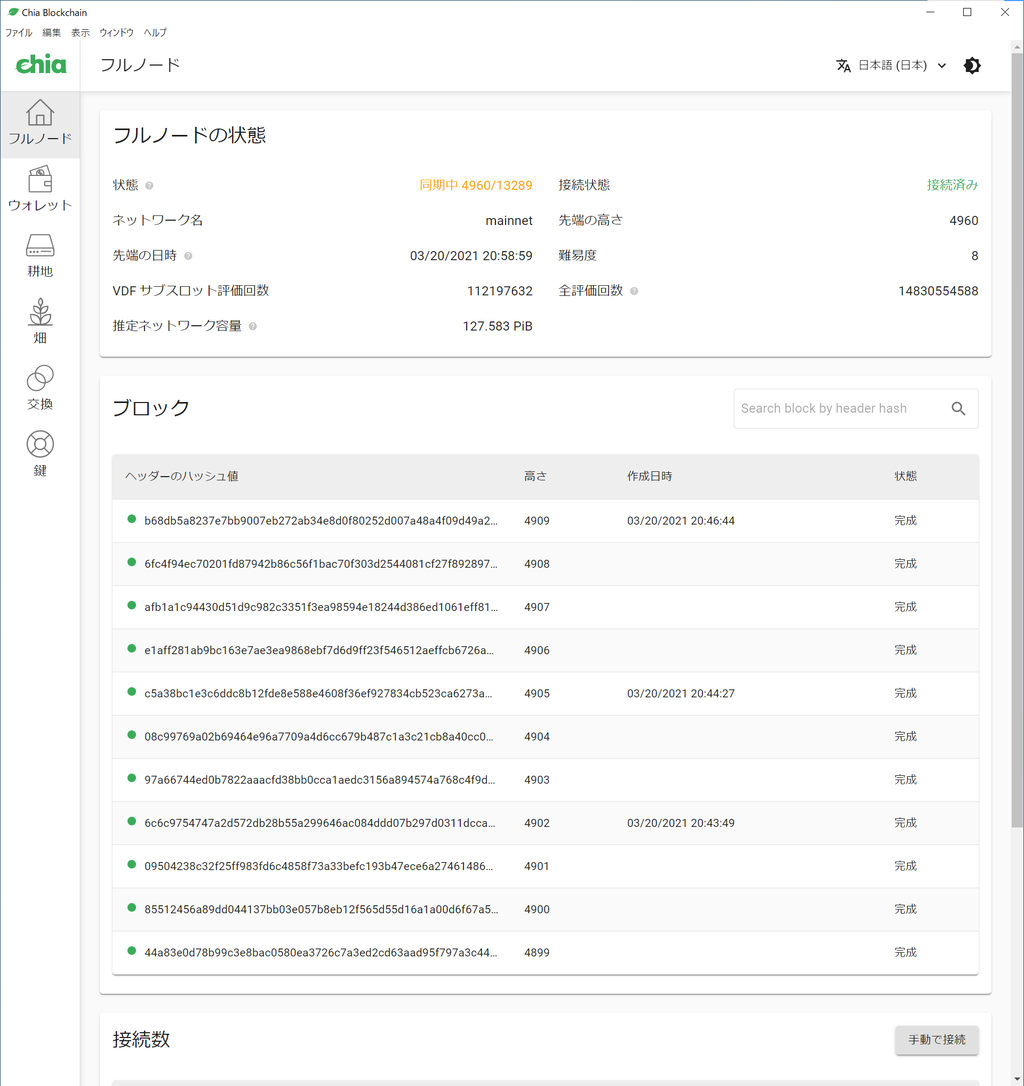Maximize the Chia Blockchain window
This screenshot has width=1024, height=1086.
[967, 12]
